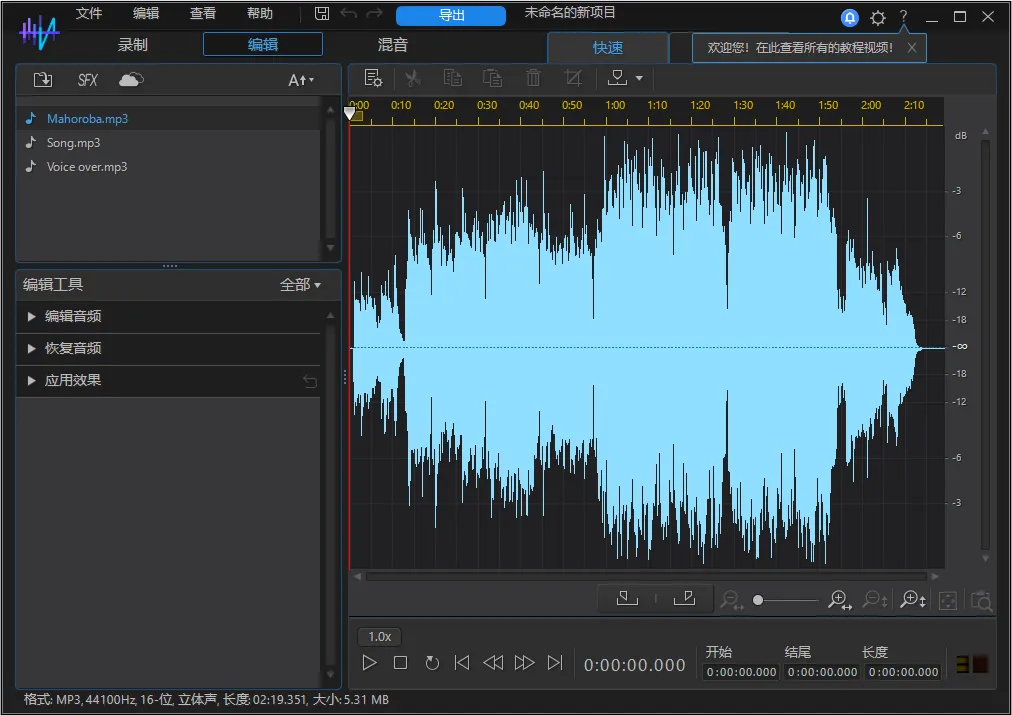Click the cloud download icon
The width and height of the screenshot is (1012, 715).
(x=131, y=80)
